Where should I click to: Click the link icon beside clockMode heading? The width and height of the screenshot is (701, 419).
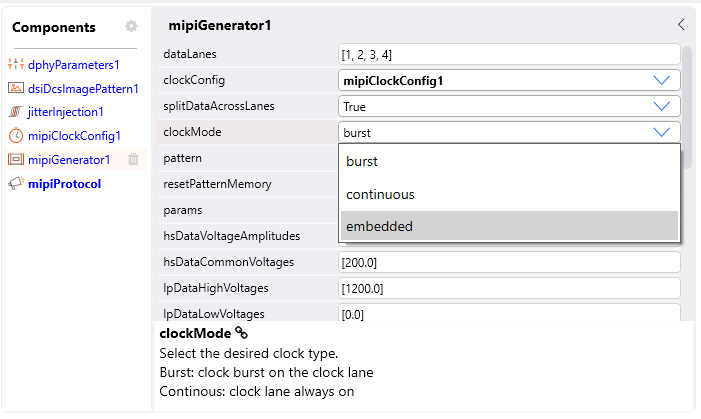[241, 333]
